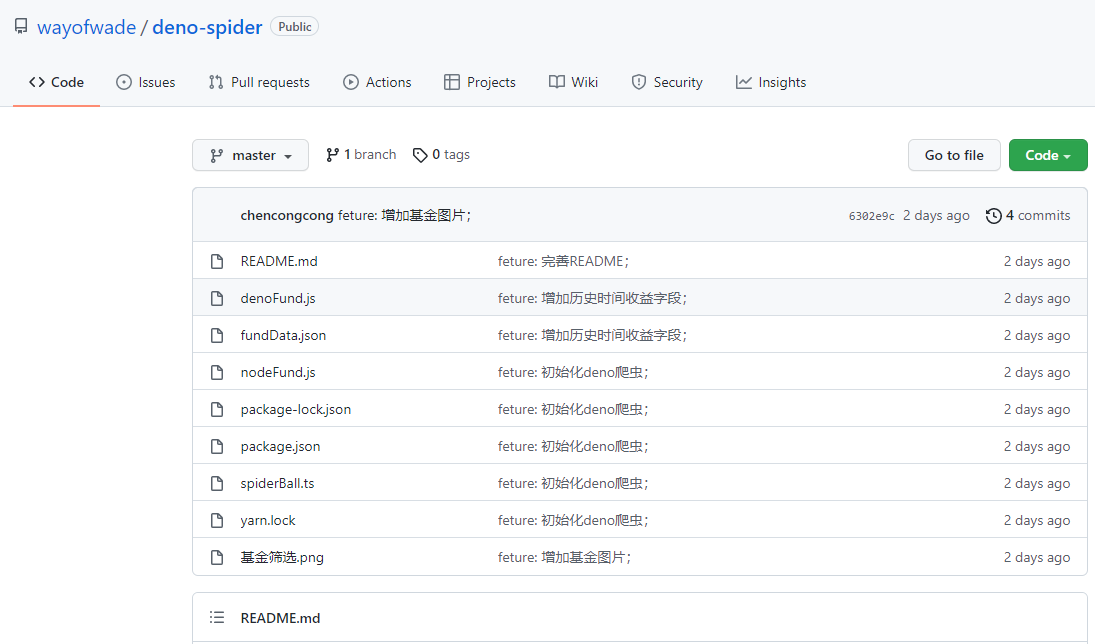Click the Public visibility badge
Screen dimensions: 1095x644
click(295, 27)
